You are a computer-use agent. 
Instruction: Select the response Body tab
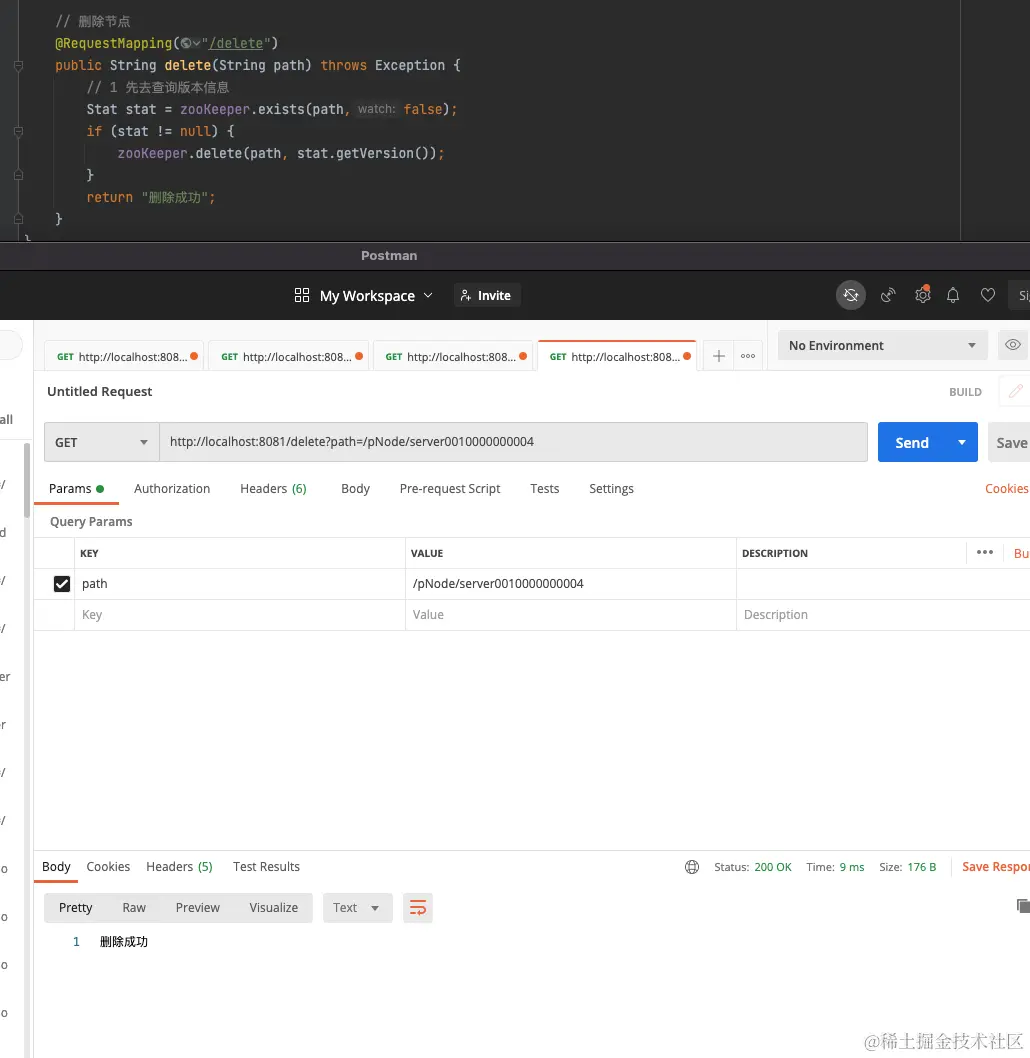(56, 866)
